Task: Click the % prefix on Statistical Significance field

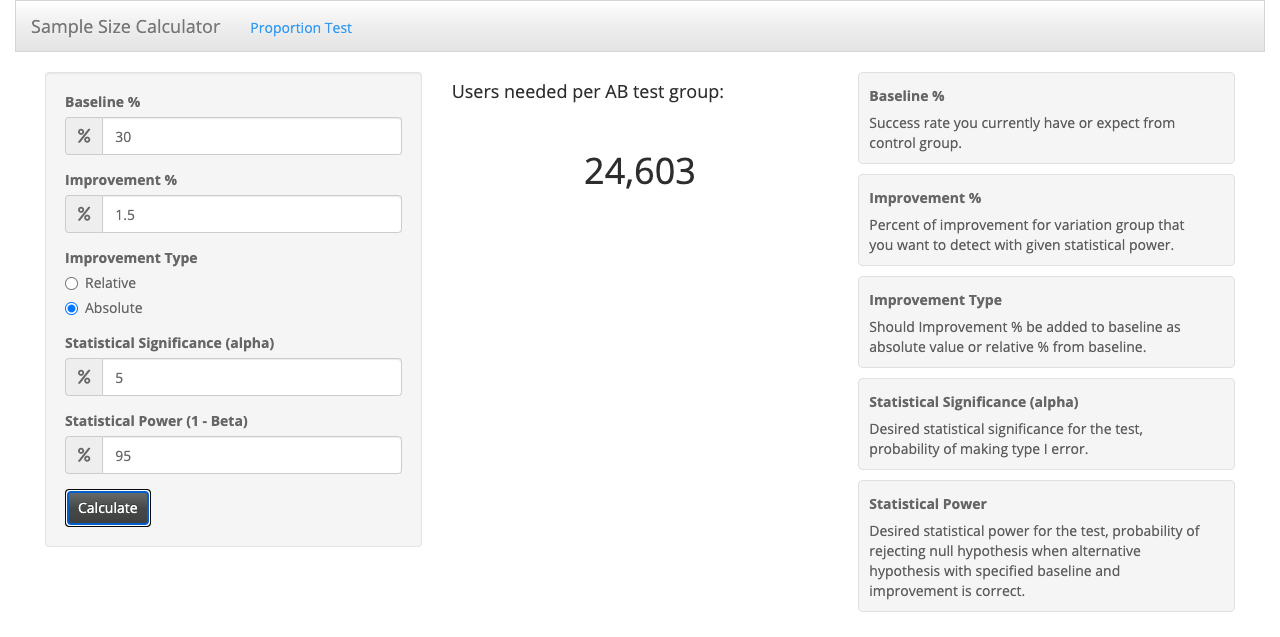Action: pos(83,377)
